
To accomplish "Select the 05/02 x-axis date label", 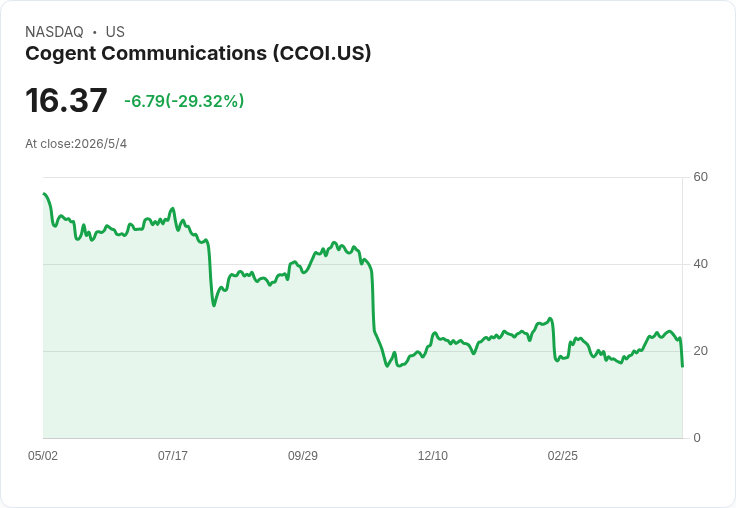I will coord(43,456).
